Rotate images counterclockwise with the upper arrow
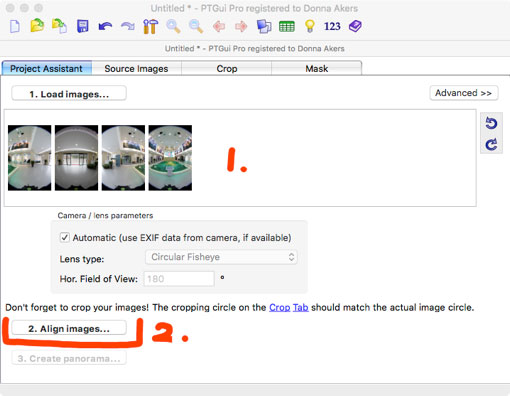Viewport: 510px width, 396px height. click(x=491, y=123)
